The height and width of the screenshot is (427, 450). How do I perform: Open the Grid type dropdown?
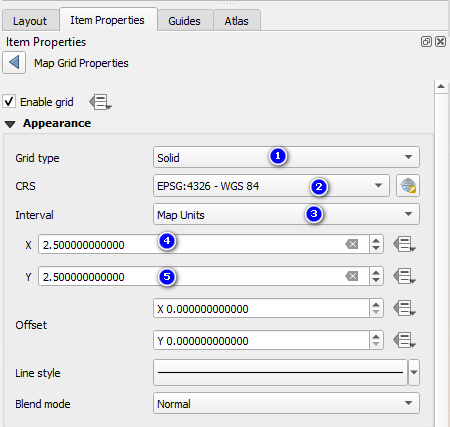pos(286,157)
